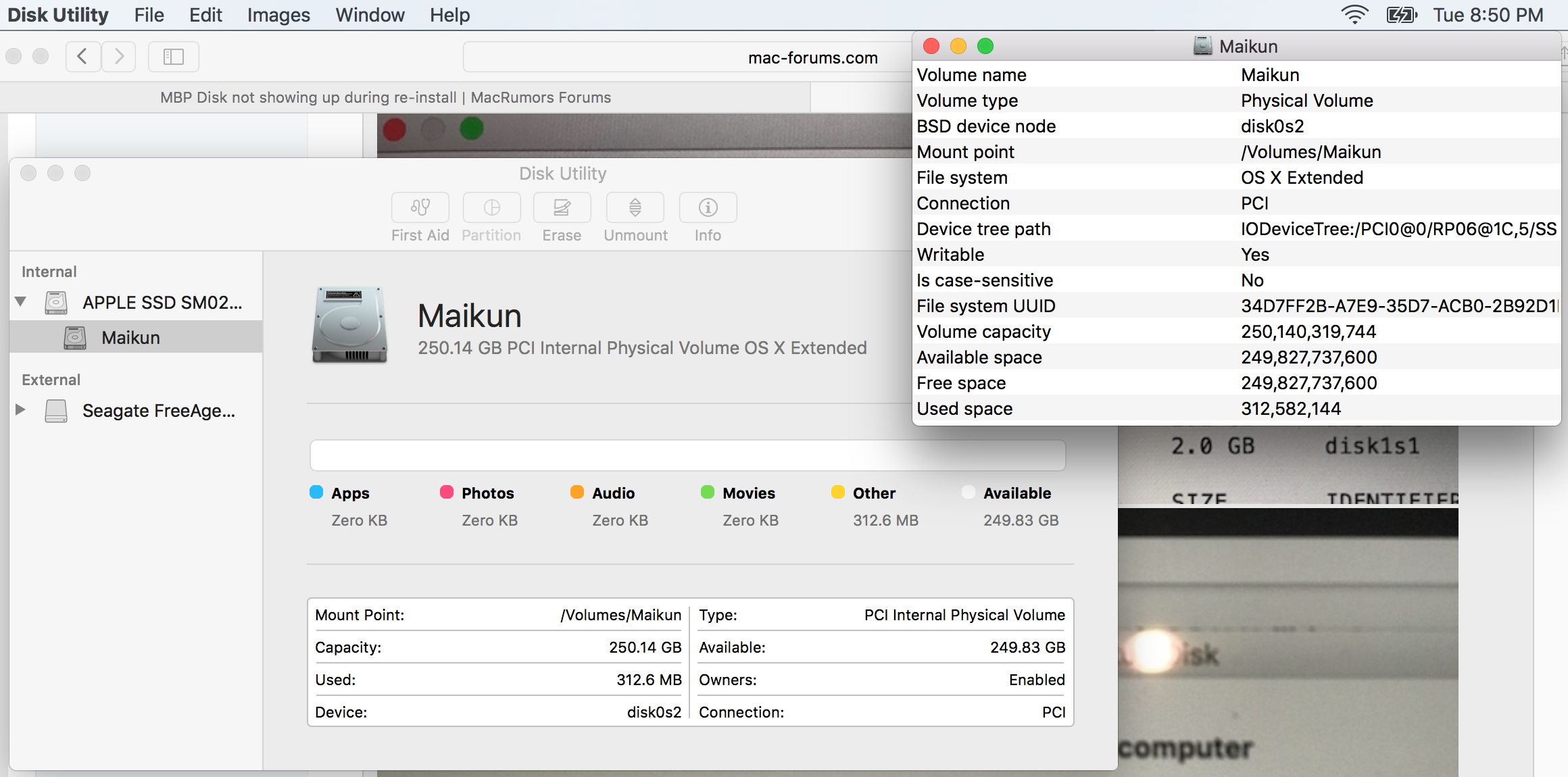Viewport: 1568px width, 777px height.
Task: Toggle the browser sidebar button
Action: [x=173, y=56]
